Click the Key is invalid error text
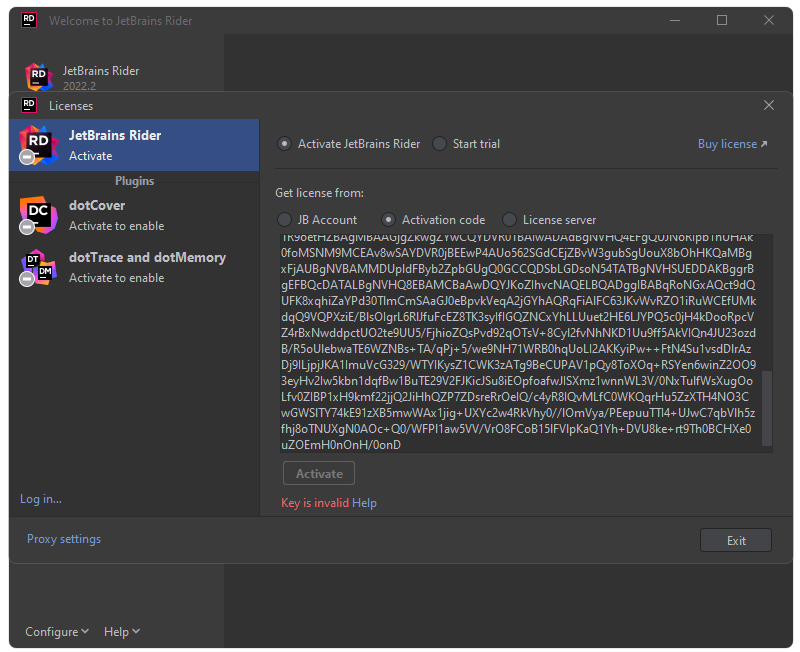Viewport: 800px width, 652px height. tap(315, 503)
